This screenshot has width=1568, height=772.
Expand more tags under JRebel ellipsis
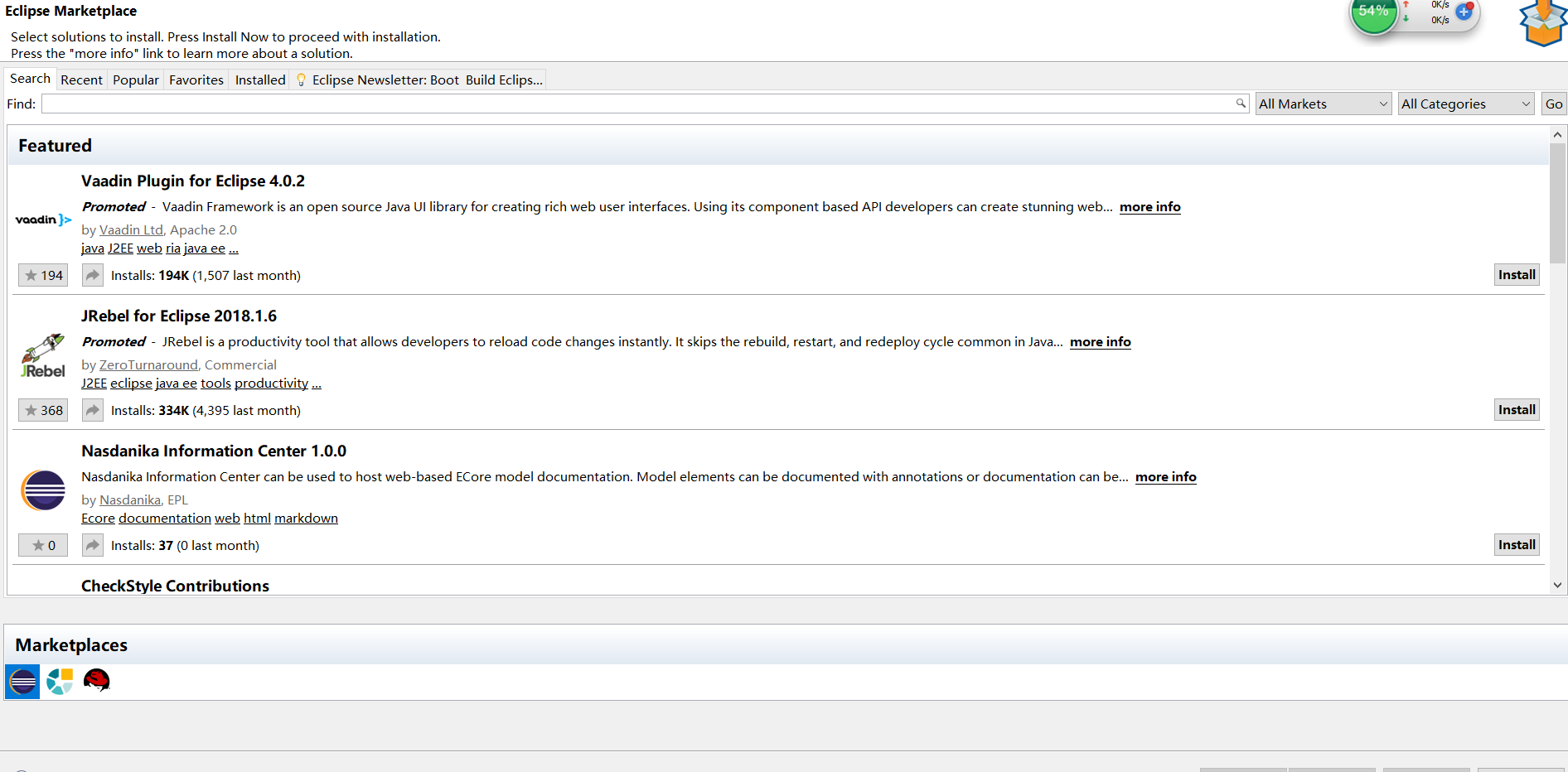[x=317, y=384]
